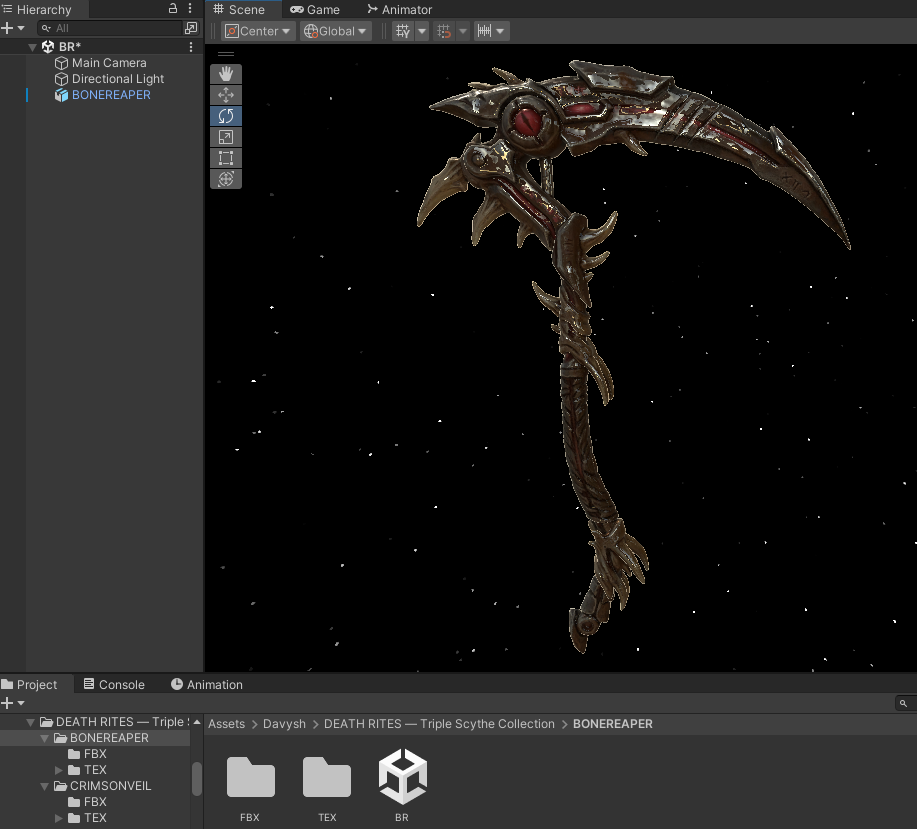Click the search-by-type icon beside Hierarchy search

point(191,27)
